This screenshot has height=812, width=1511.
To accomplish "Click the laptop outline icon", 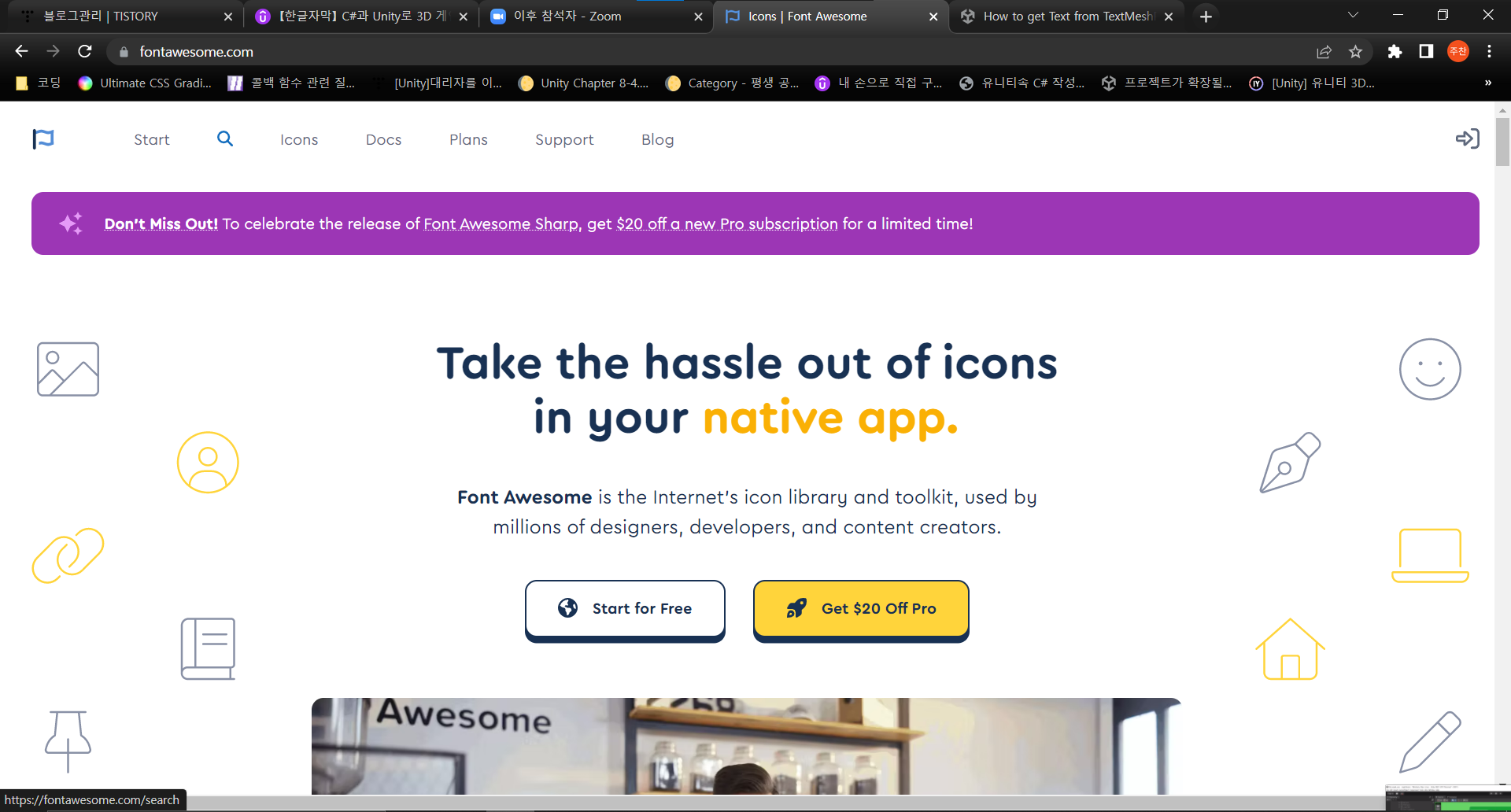I will (1430, 555).
